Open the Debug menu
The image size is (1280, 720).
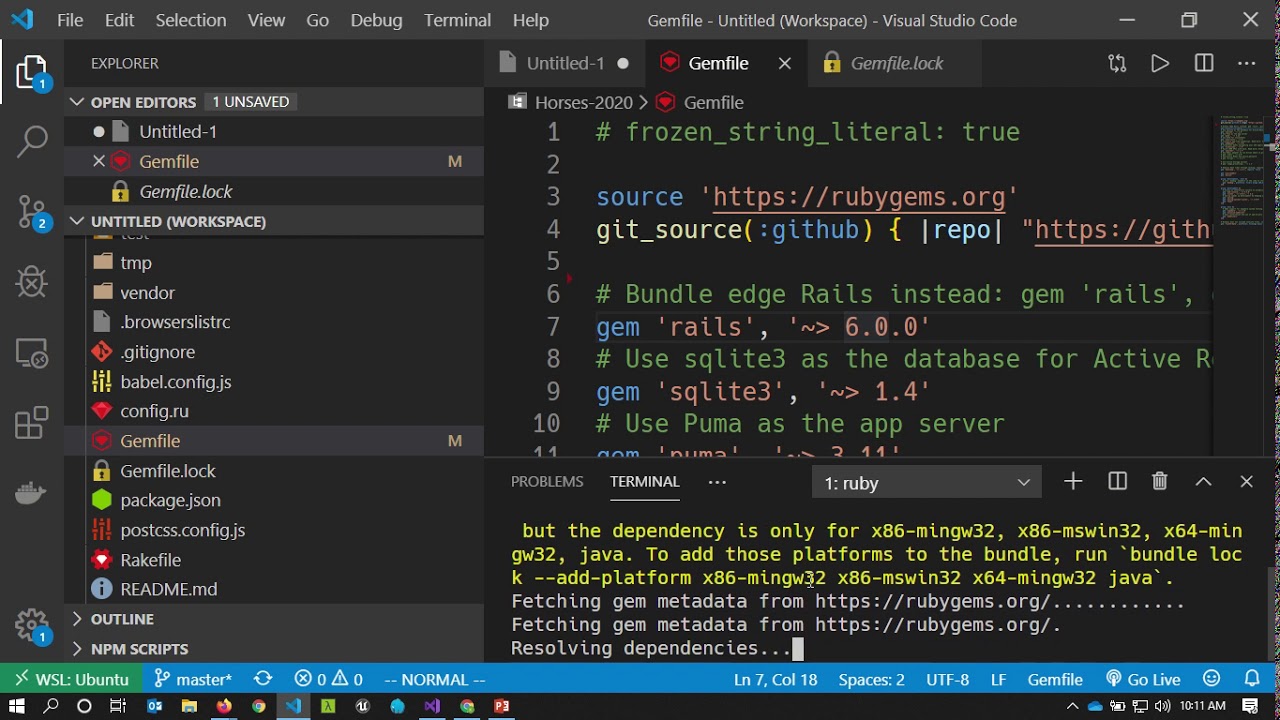pyautogui.click(x=376, y=20)
